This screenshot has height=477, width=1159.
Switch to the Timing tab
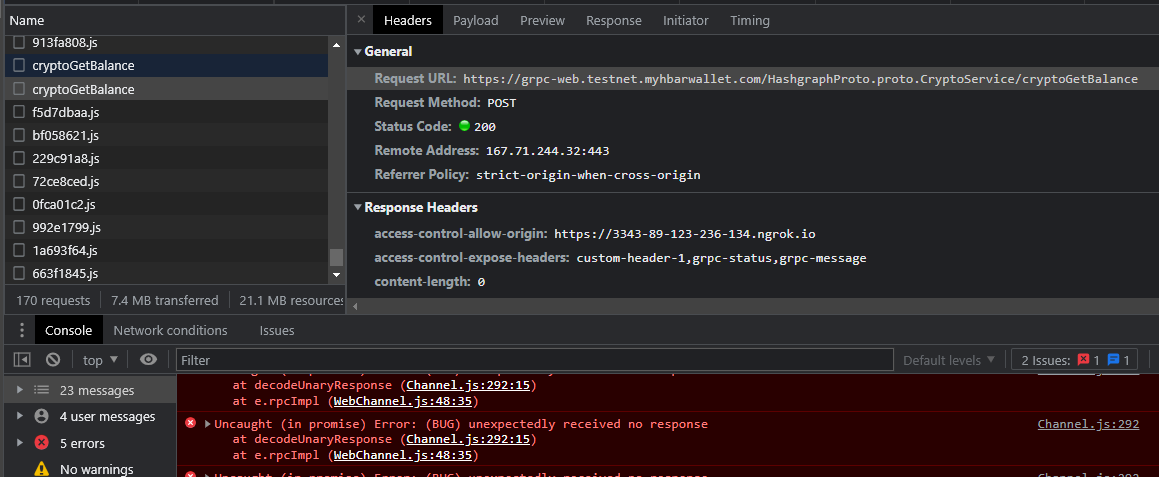[x=750, y=21]
